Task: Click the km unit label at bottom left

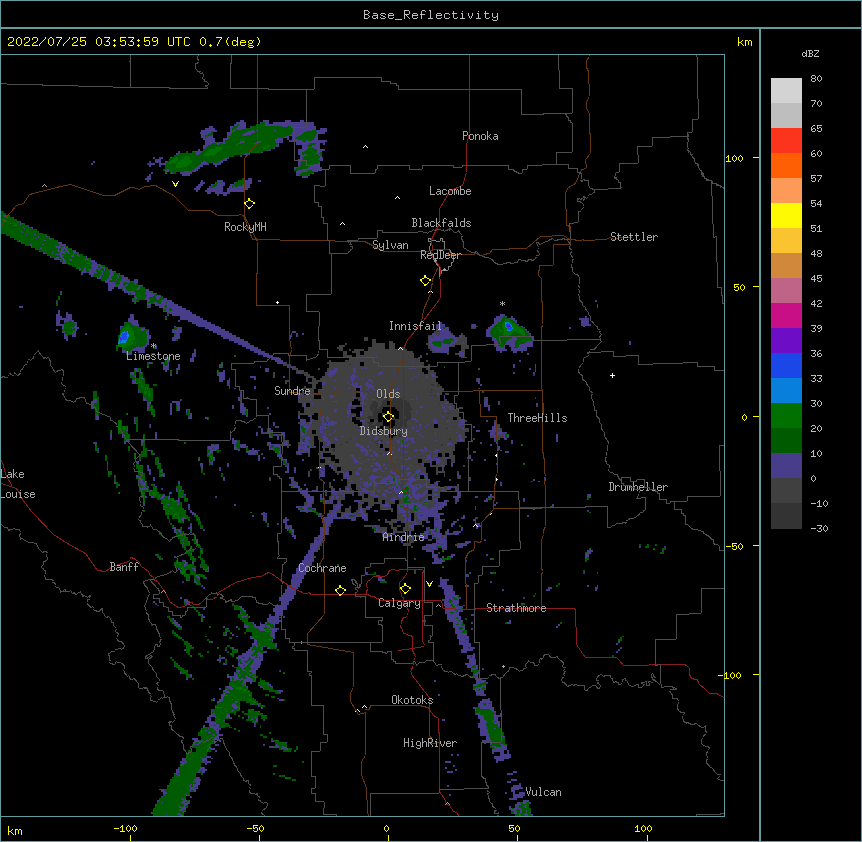Action: click(15, 831)
